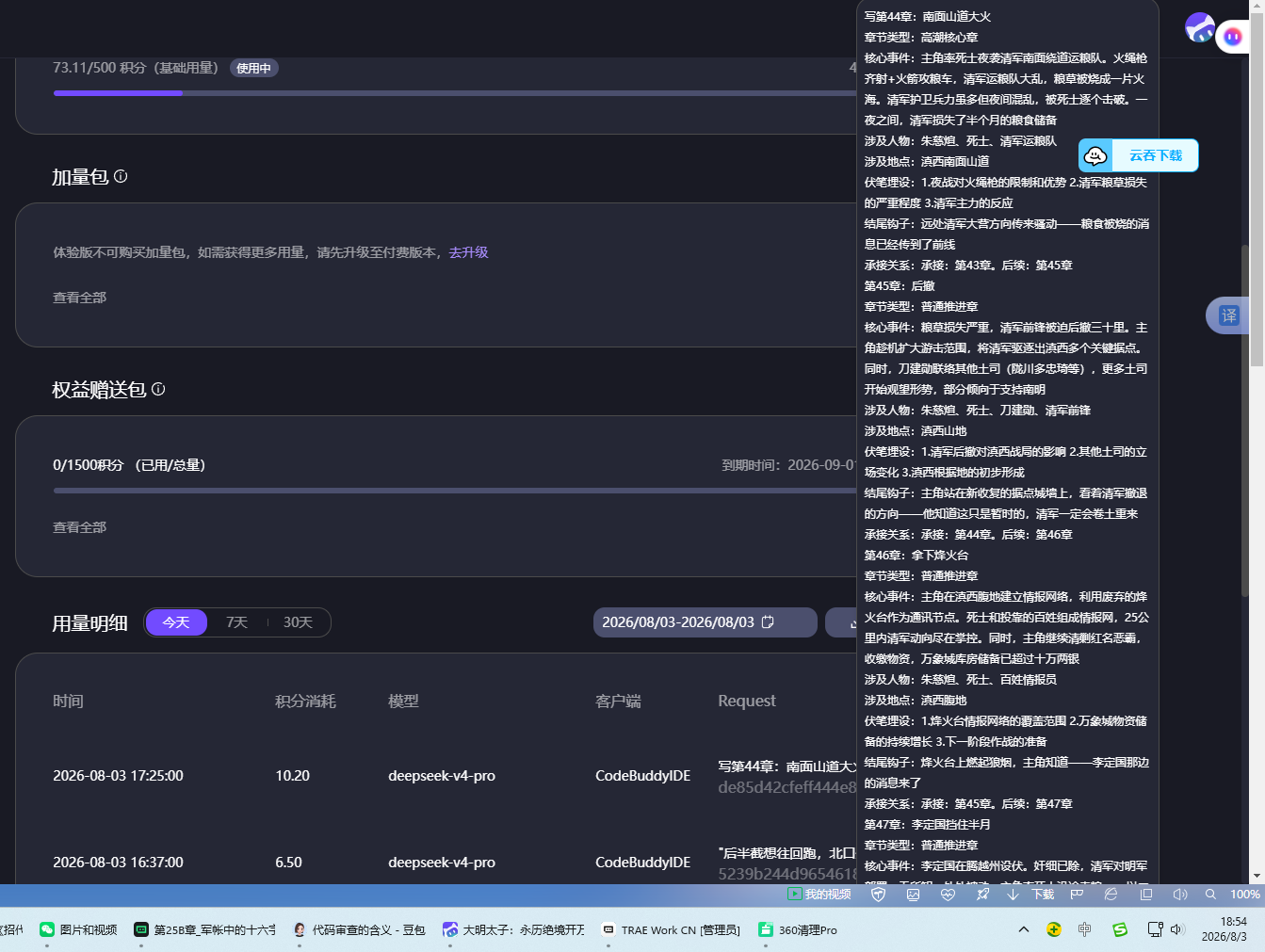Click the info icon next to 权益赠送包

tap(158, 389)
